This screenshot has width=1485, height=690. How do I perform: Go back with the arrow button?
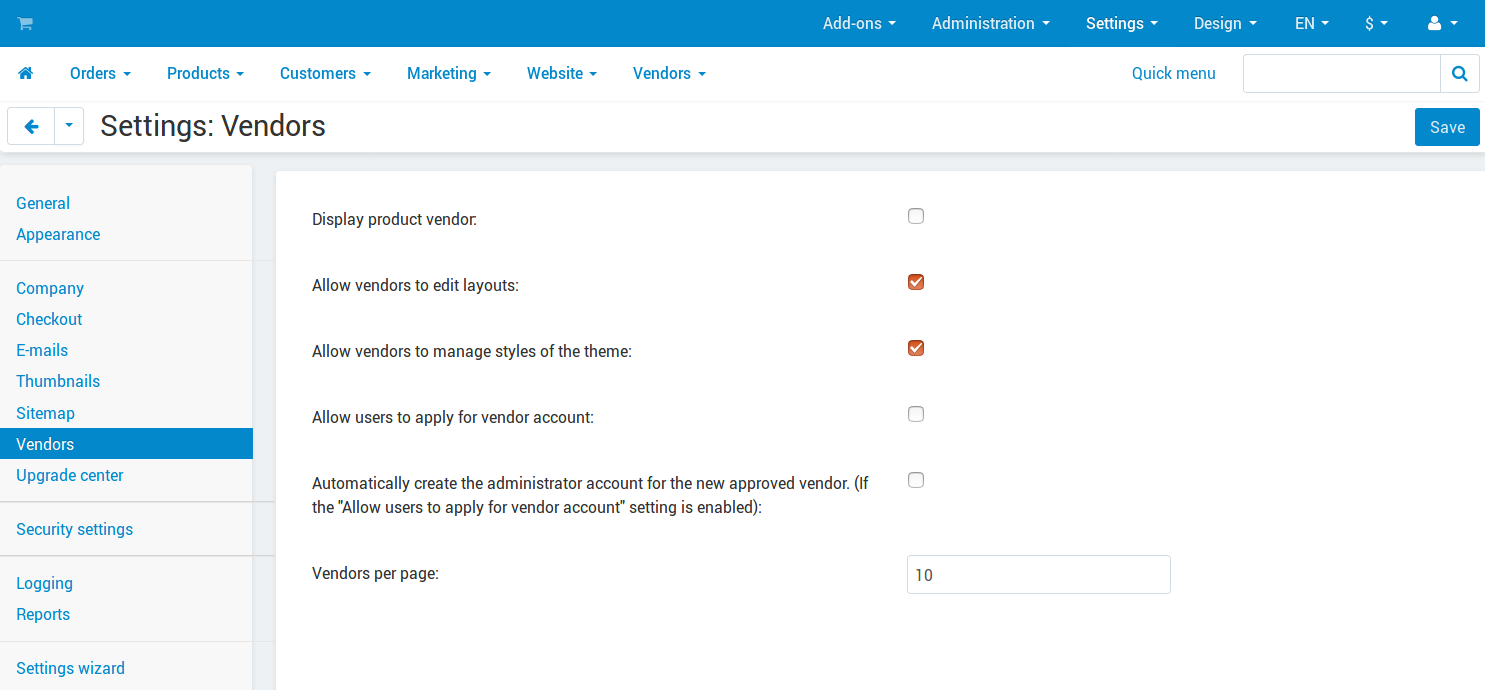click(31, 126)
